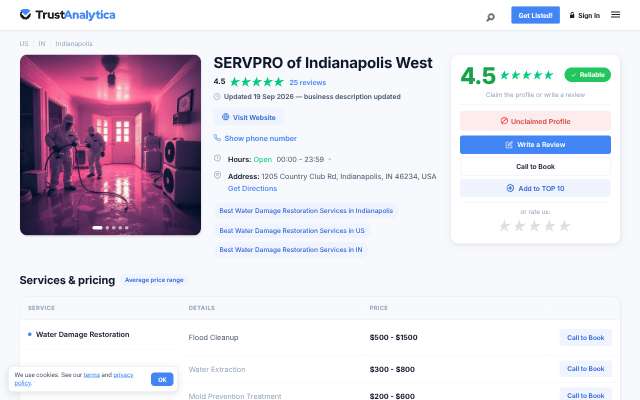Click the $300 - $800 price

(x=392, y=369)
